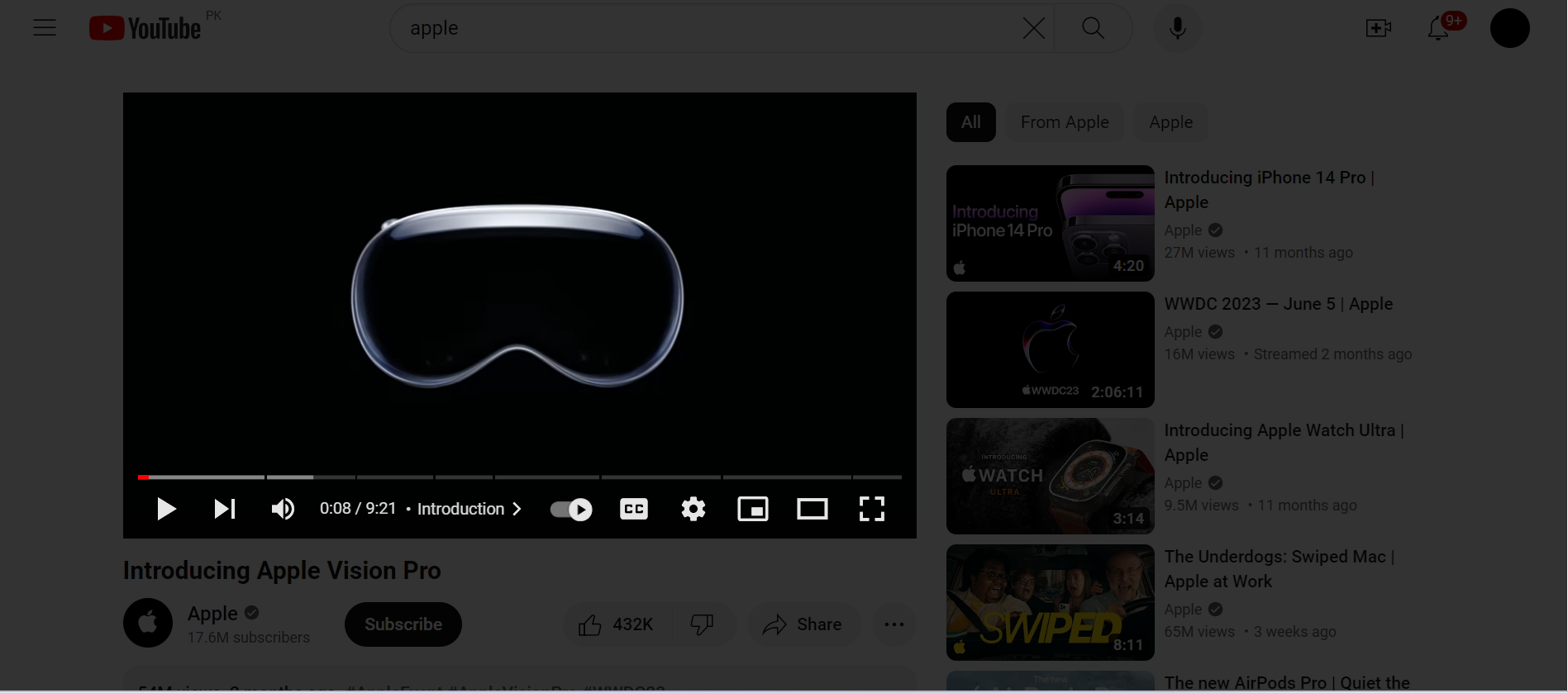Click the 17.6M subscribers text
This screenshot has width=1568, height=693.
(249, 638)
